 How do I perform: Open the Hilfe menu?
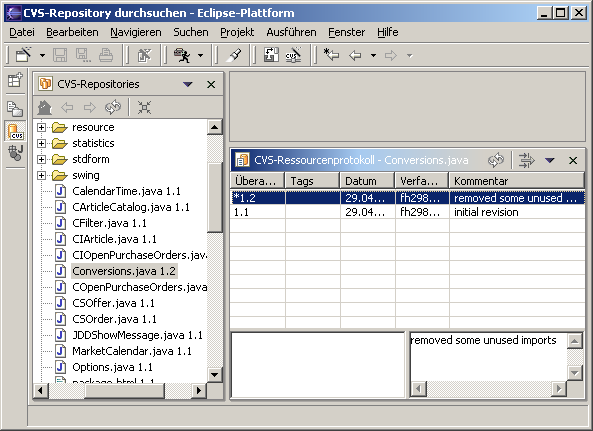(388, 32)
